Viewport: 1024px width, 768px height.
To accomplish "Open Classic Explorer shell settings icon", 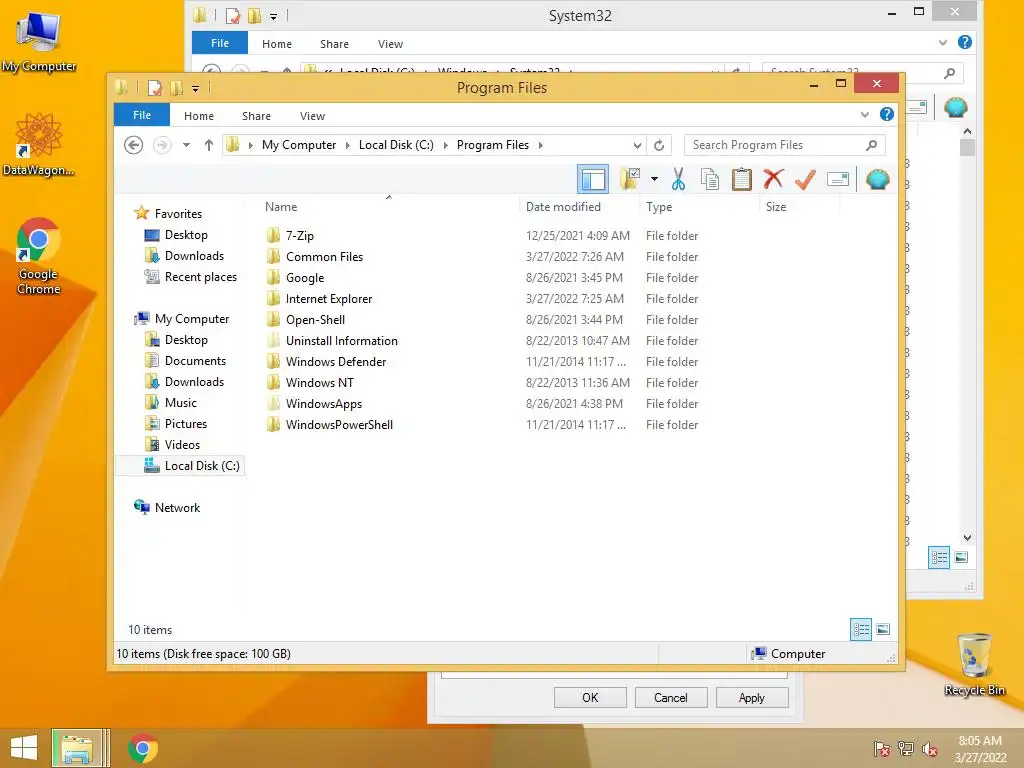I will pyautogui.click(x=877, y=179).
